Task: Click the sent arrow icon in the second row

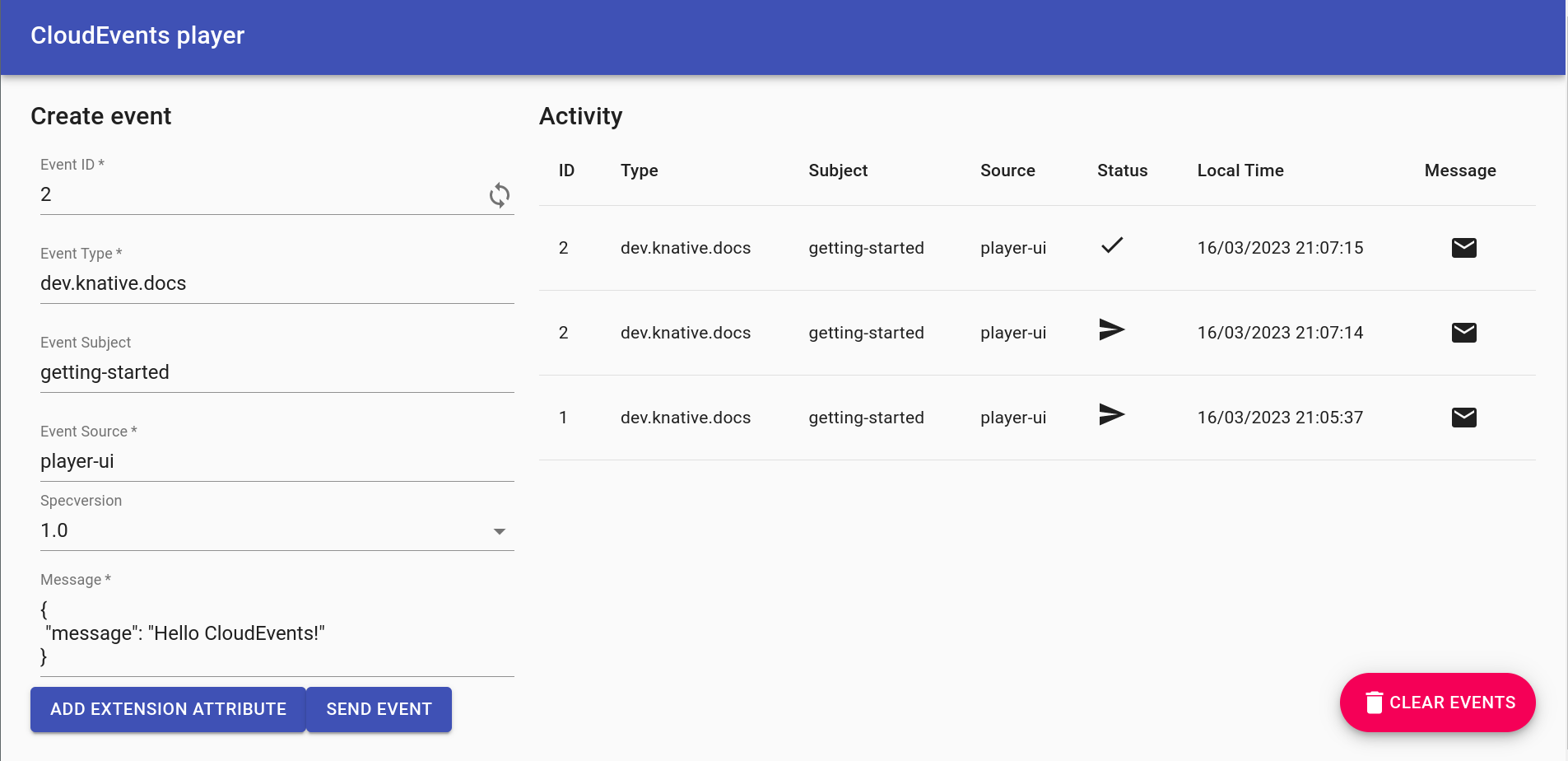Action: pyautogui.click(x=1111, y=330)
